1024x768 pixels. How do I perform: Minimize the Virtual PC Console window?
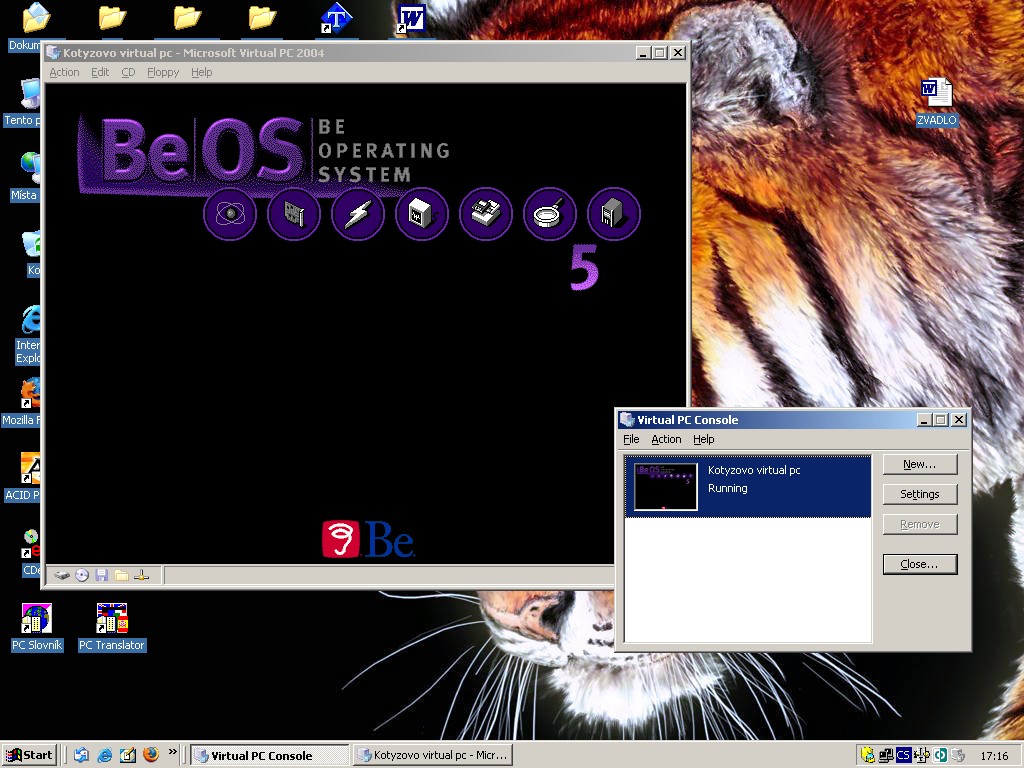[923, 420]
